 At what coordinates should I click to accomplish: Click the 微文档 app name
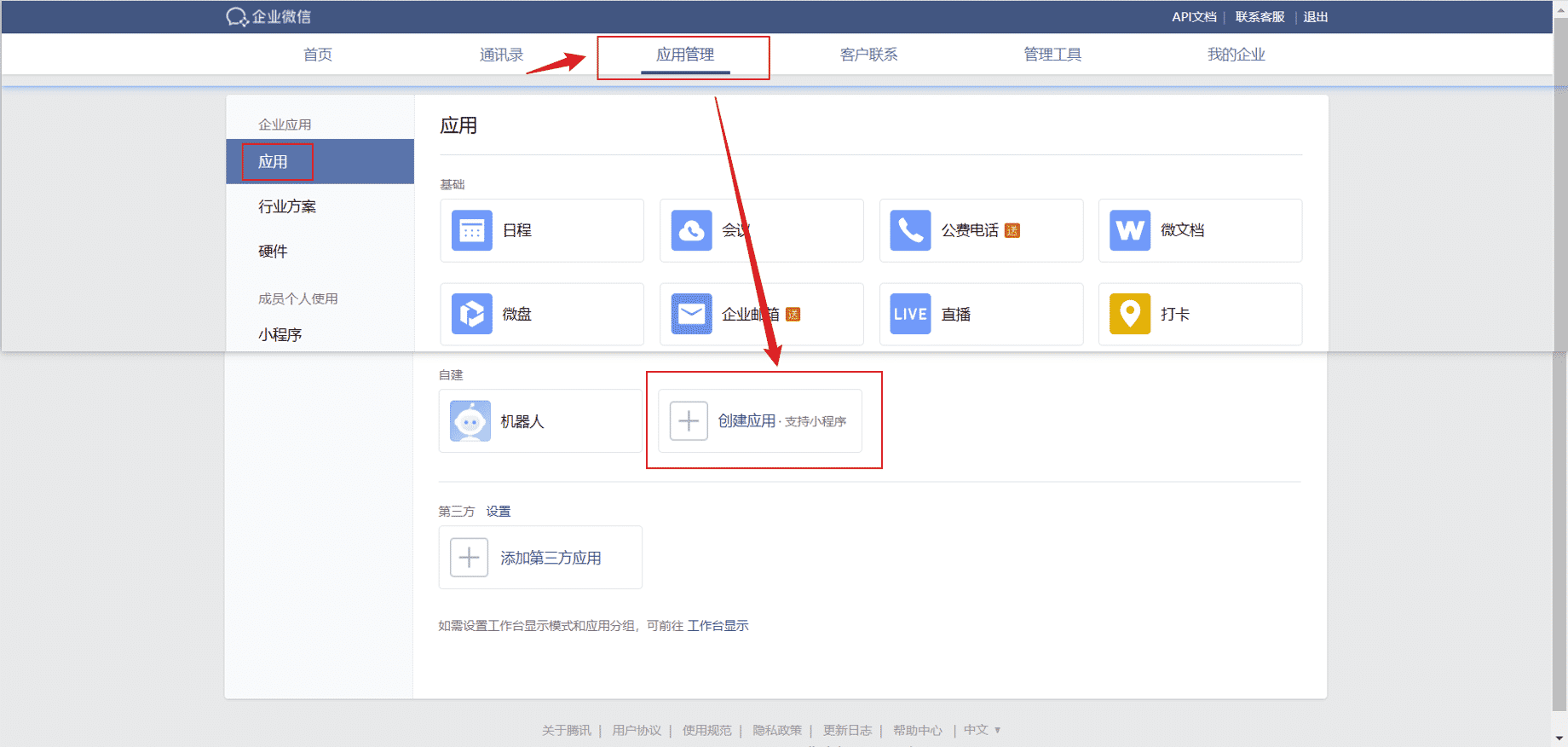tap(1183, 230)
